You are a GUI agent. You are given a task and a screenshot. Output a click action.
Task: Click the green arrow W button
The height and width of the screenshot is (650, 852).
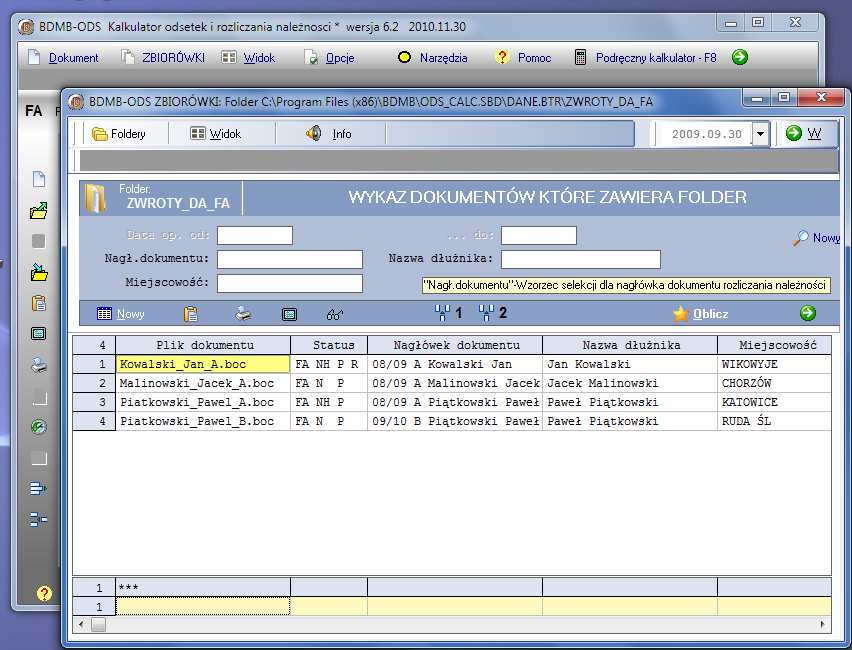coord(804,133)
